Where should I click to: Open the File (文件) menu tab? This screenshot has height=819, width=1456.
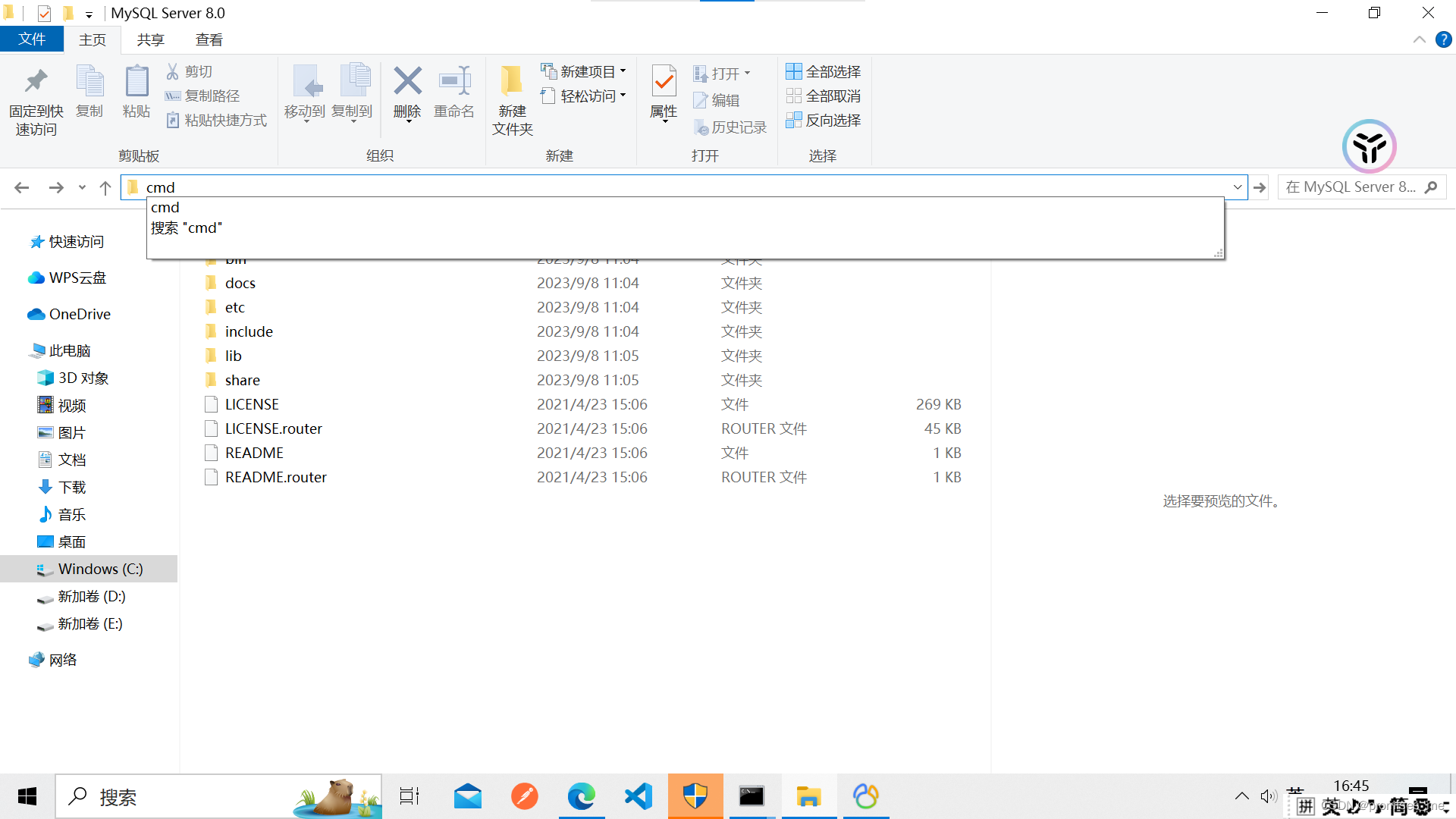tap(32, 39)
